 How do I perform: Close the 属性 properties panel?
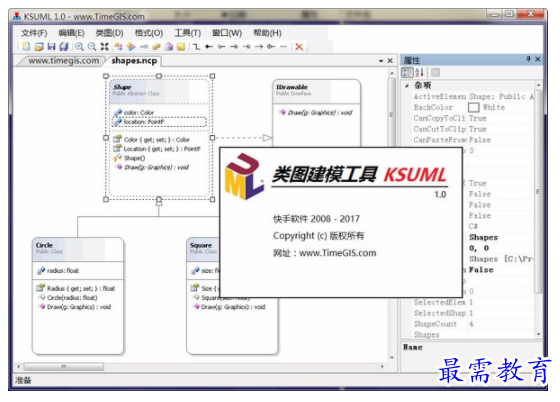[538, 59]
